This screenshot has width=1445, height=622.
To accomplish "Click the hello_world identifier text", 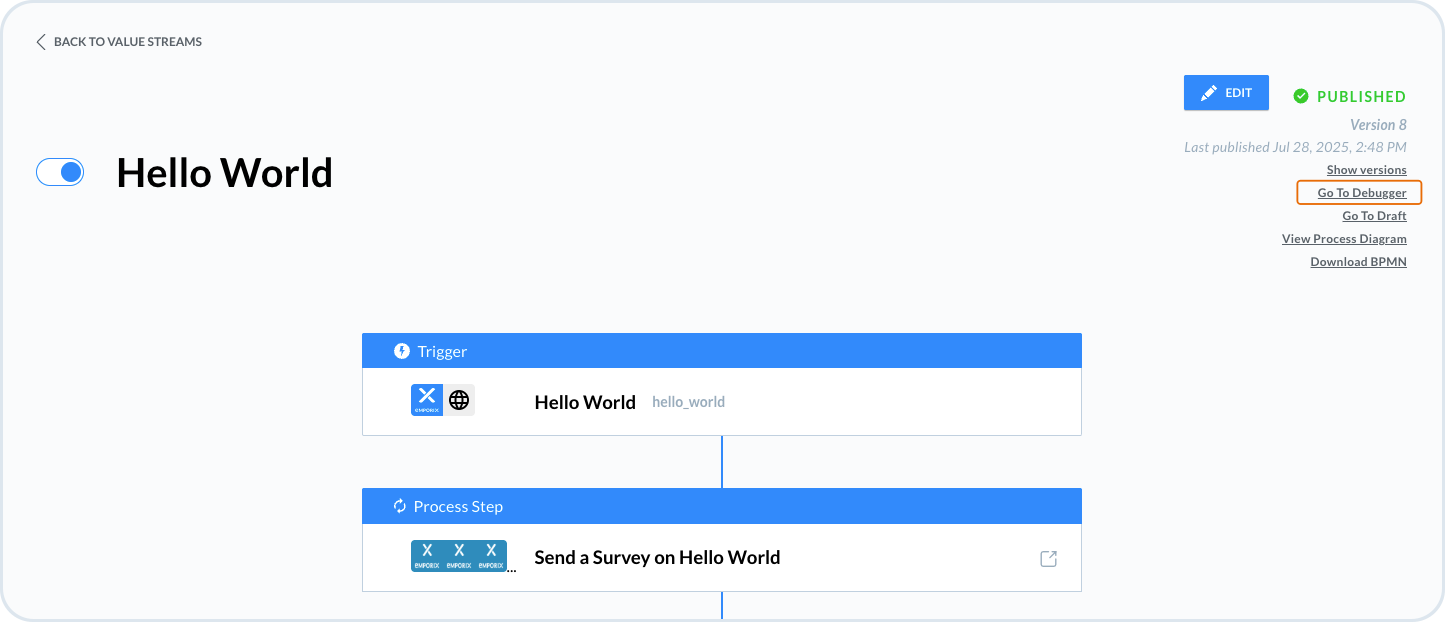I will point(688,402).
